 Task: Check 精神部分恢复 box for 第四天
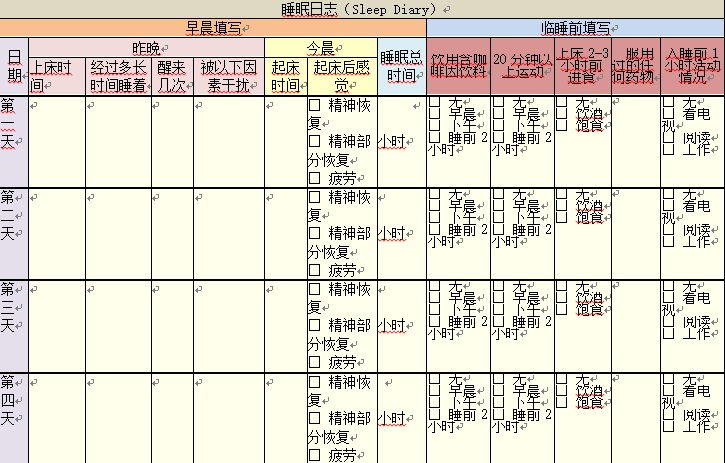point(314,418)
